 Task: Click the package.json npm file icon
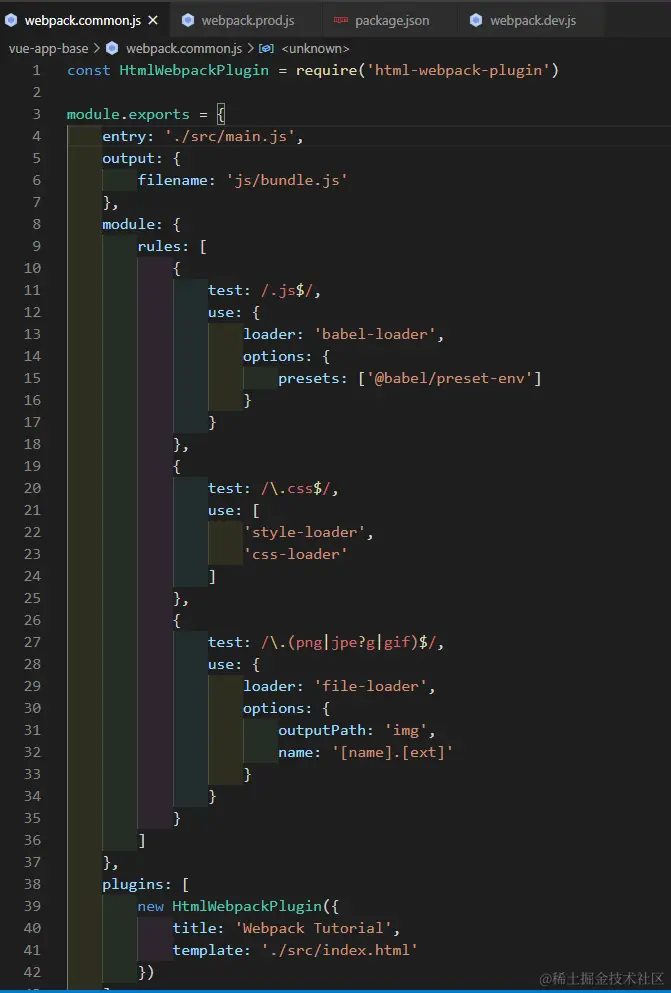341,21
